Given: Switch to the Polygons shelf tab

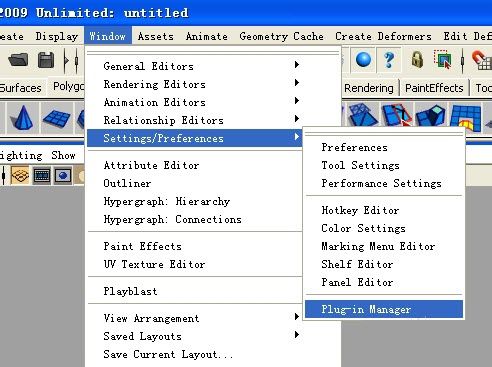Looking at the screenshot, I should (x=68, y=86).
